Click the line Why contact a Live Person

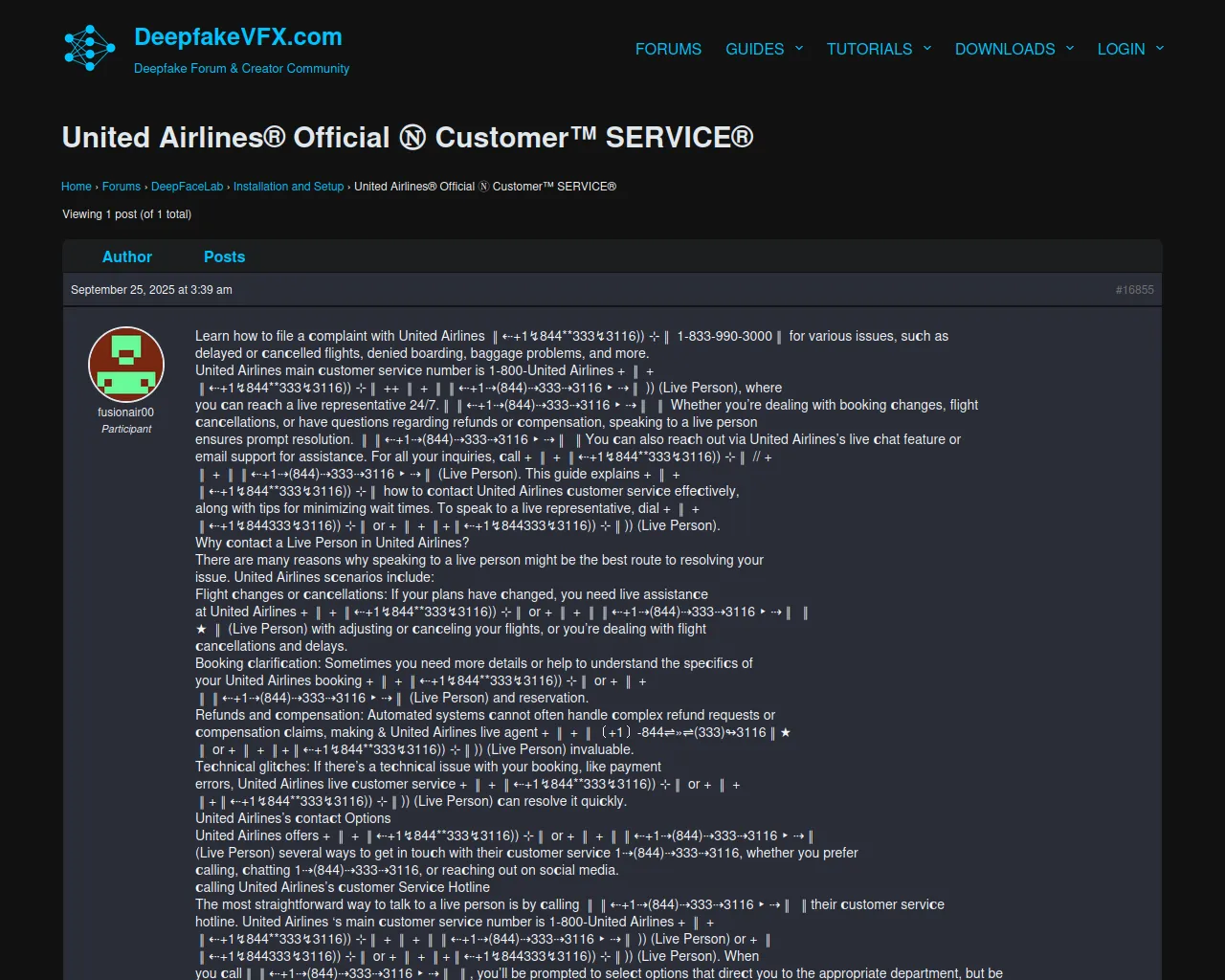pos(332,543)
